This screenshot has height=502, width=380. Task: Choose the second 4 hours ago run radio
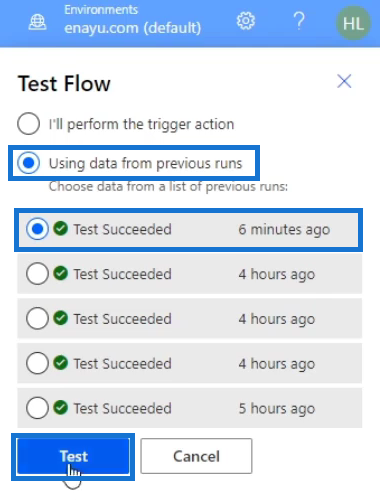click(x=37, y=318)
